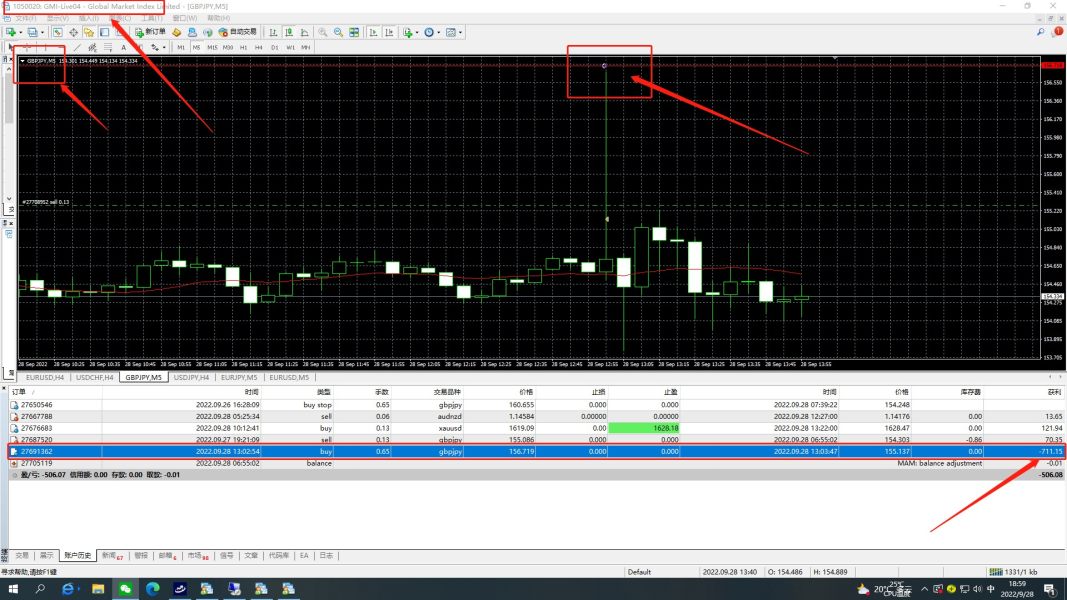Screen dimensions: 1067x600
Task: Open the MetaEditor yellow book icon
Action: pos(176,32)
